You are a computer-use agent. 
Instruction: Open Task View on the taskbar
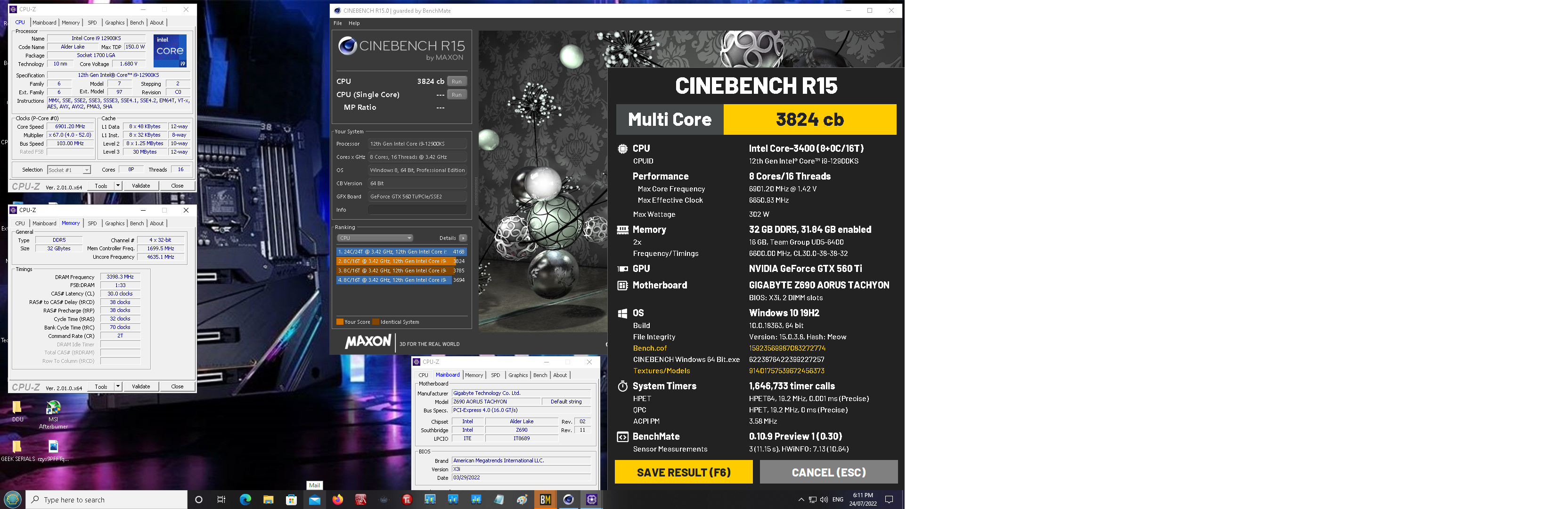click(221, 500)
